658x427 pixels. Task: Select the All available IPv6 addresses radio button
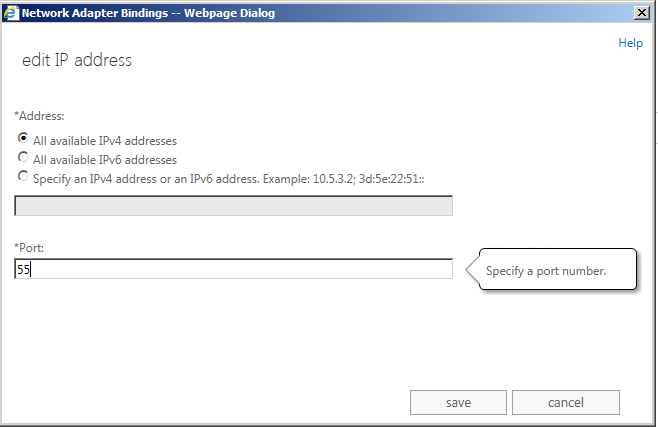pyautogui.click(x=23, y=158)
